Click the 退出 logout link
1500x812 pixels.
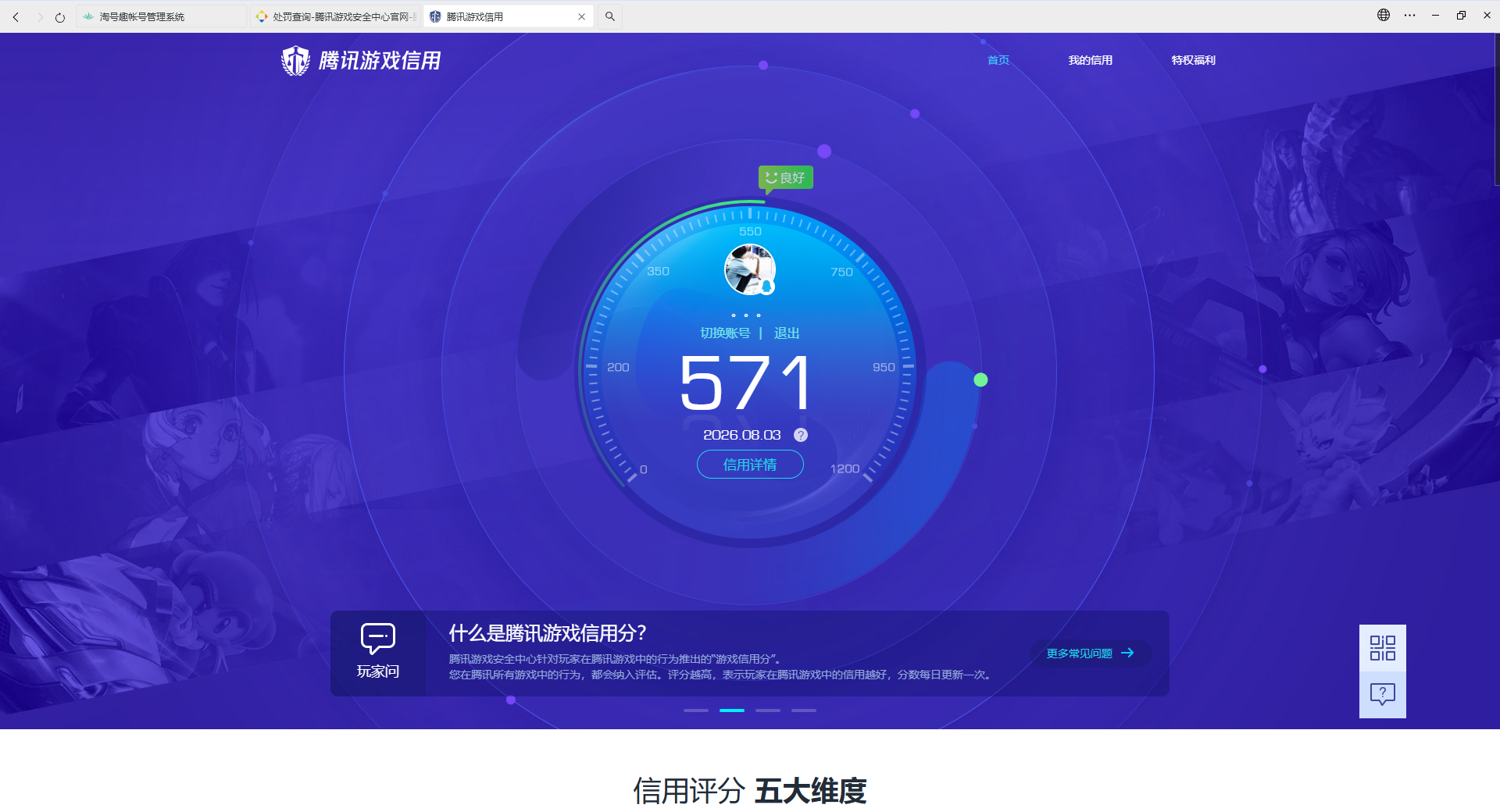point(787,333)
